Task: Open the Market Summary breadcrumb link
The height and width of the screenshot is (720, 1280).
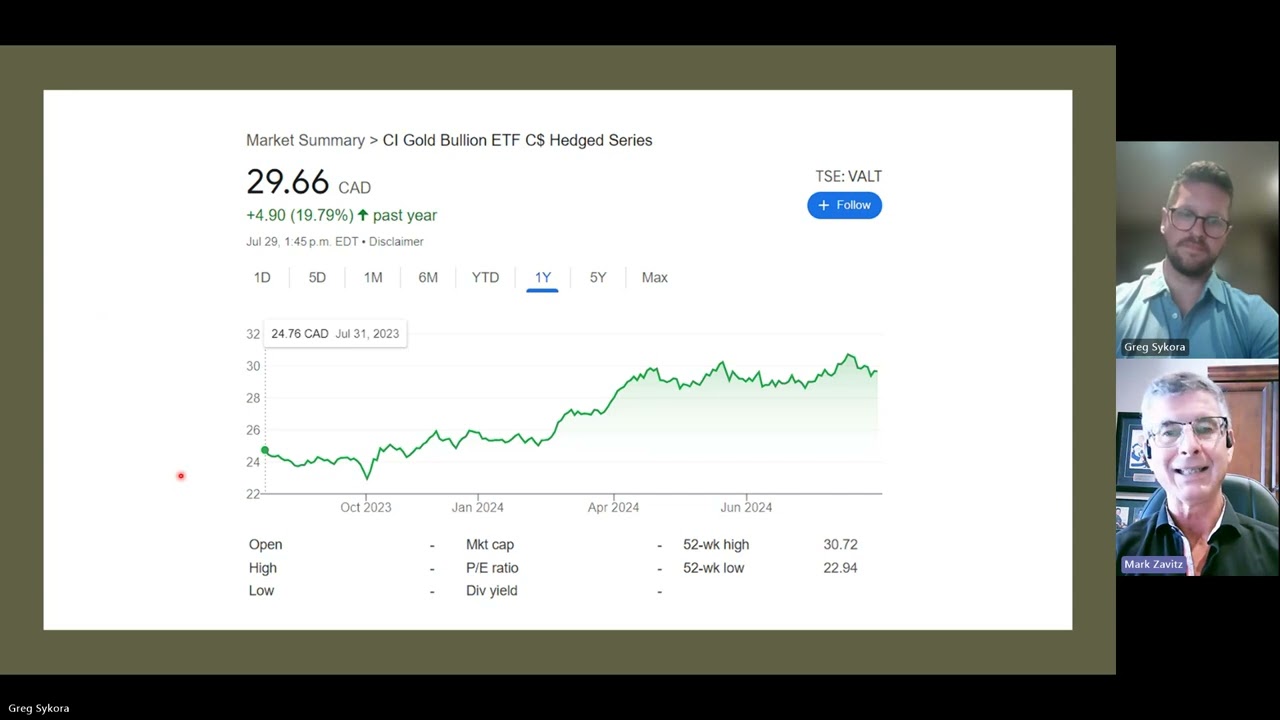Action: click(305, 140)
